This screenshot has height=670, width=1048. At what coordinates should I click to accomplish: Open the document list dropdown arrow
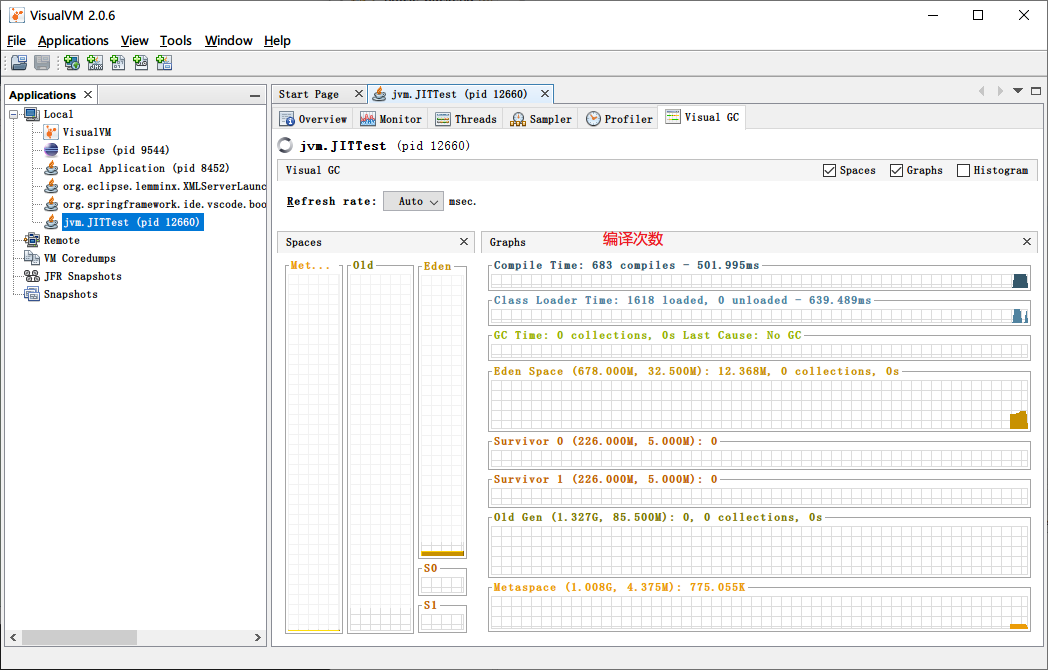(1018, 91)
